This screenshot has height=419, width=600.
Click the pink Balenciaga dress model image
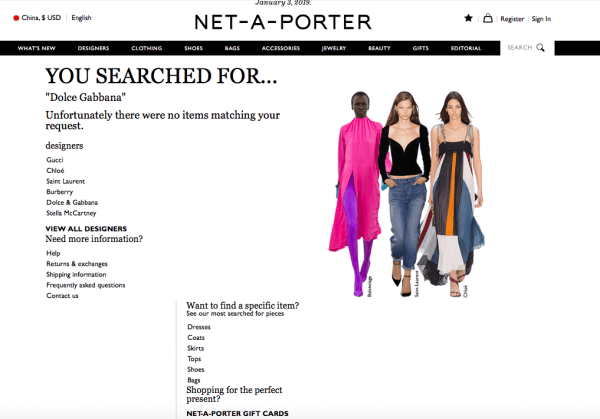[x=356, y=194]
